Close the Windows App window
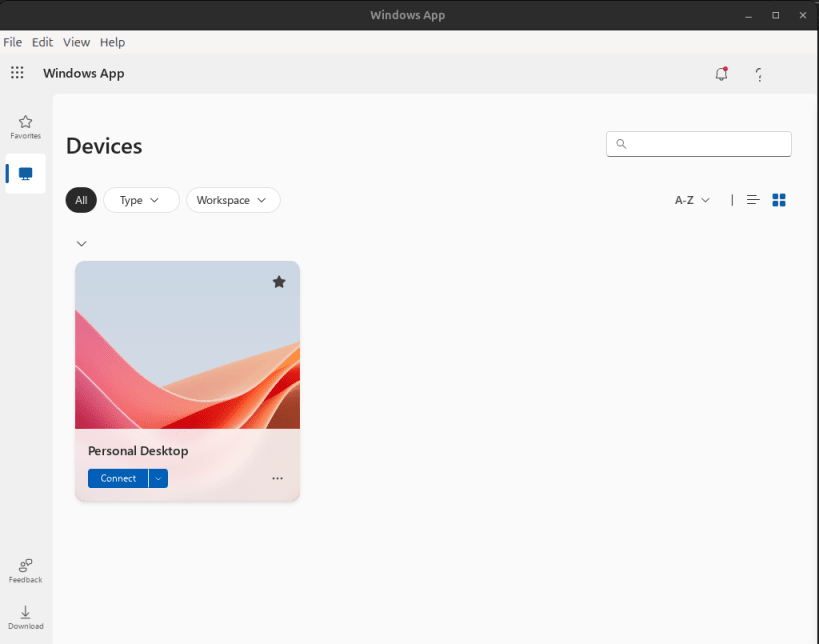 803,16
